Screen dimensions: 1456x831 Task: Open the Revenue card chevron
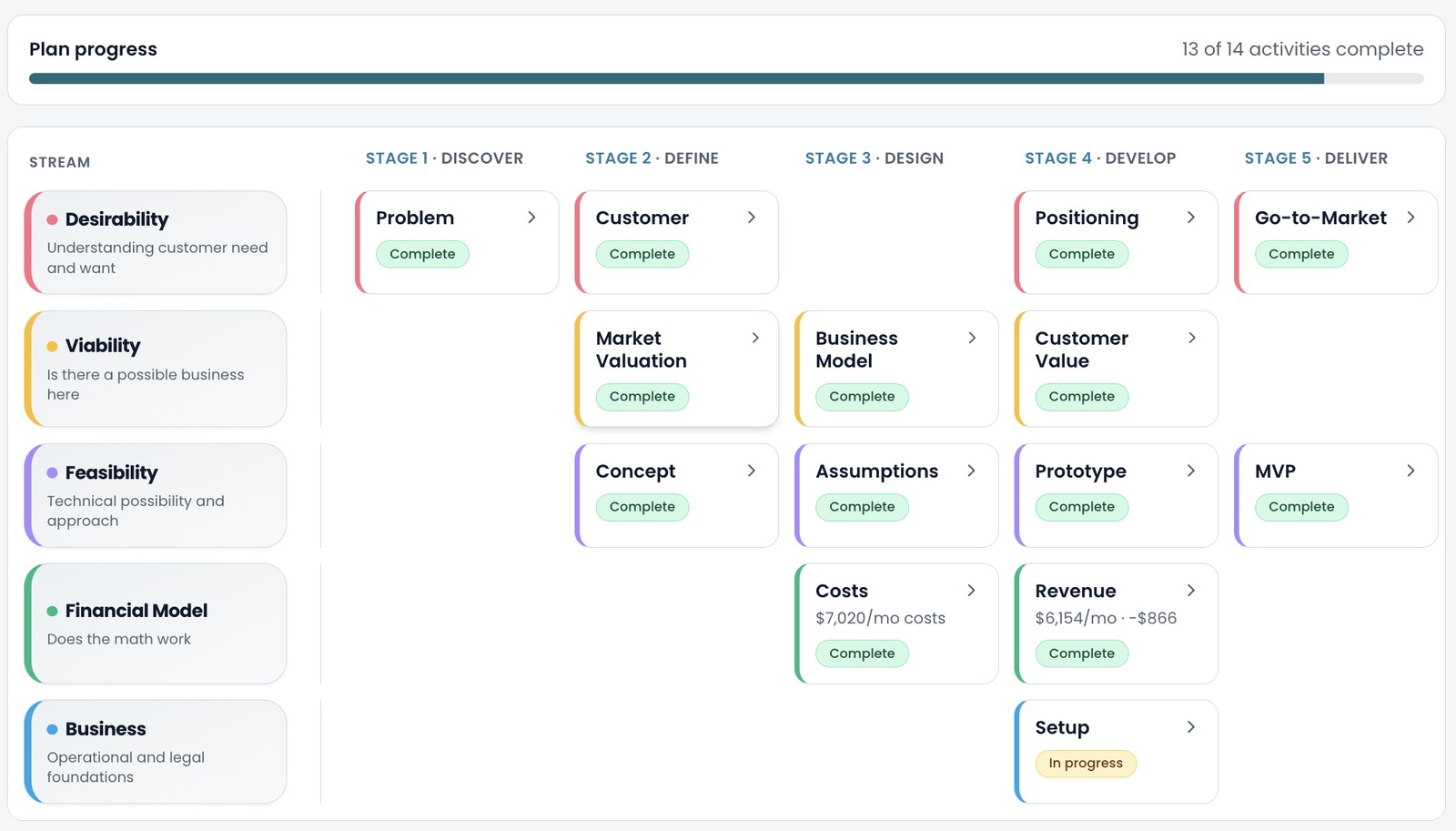(x=1191, y=591)
